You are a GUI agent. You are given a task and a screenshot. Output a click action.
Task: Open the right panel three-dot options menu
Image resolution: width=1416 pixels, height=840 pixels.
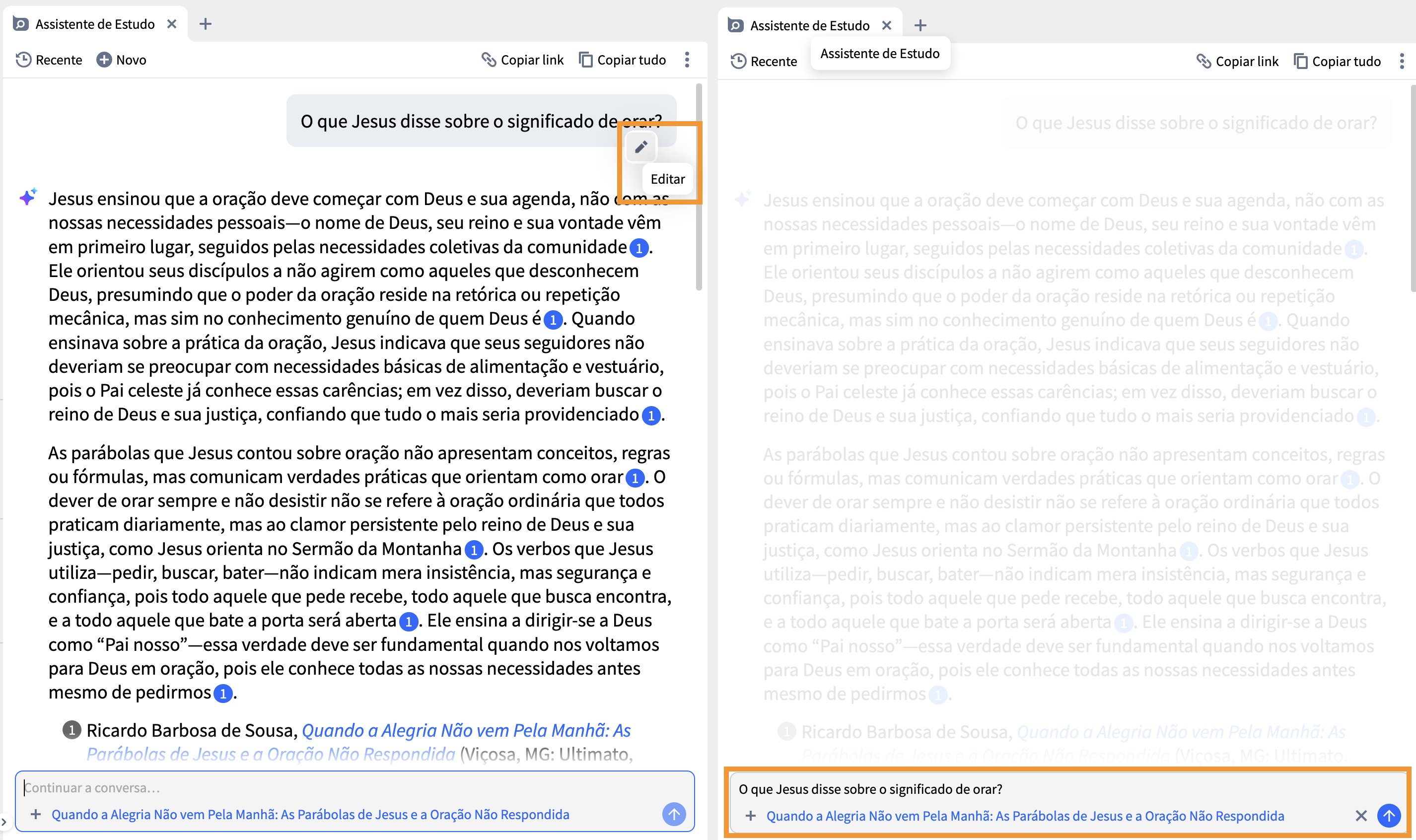tap(1402, 62)
